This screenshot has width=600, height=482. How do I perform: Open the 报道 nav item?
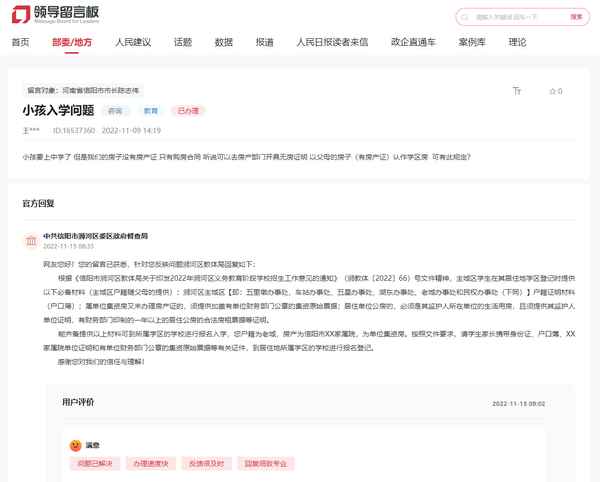tap(265, 42)
